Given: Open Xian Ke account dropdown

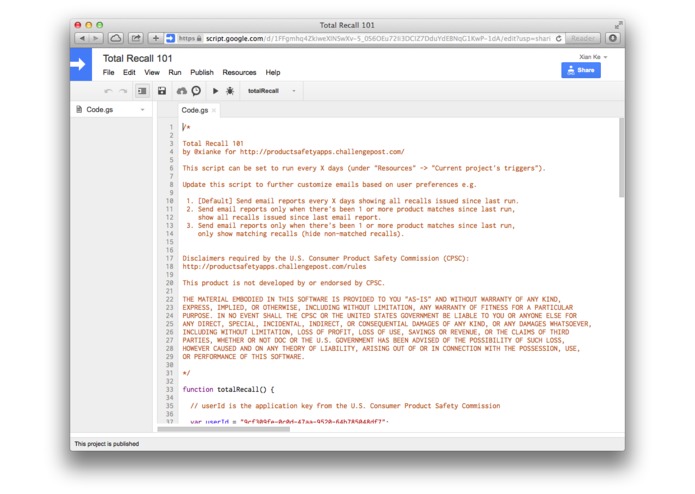Looking at the screenshot, I should [593, 57].
